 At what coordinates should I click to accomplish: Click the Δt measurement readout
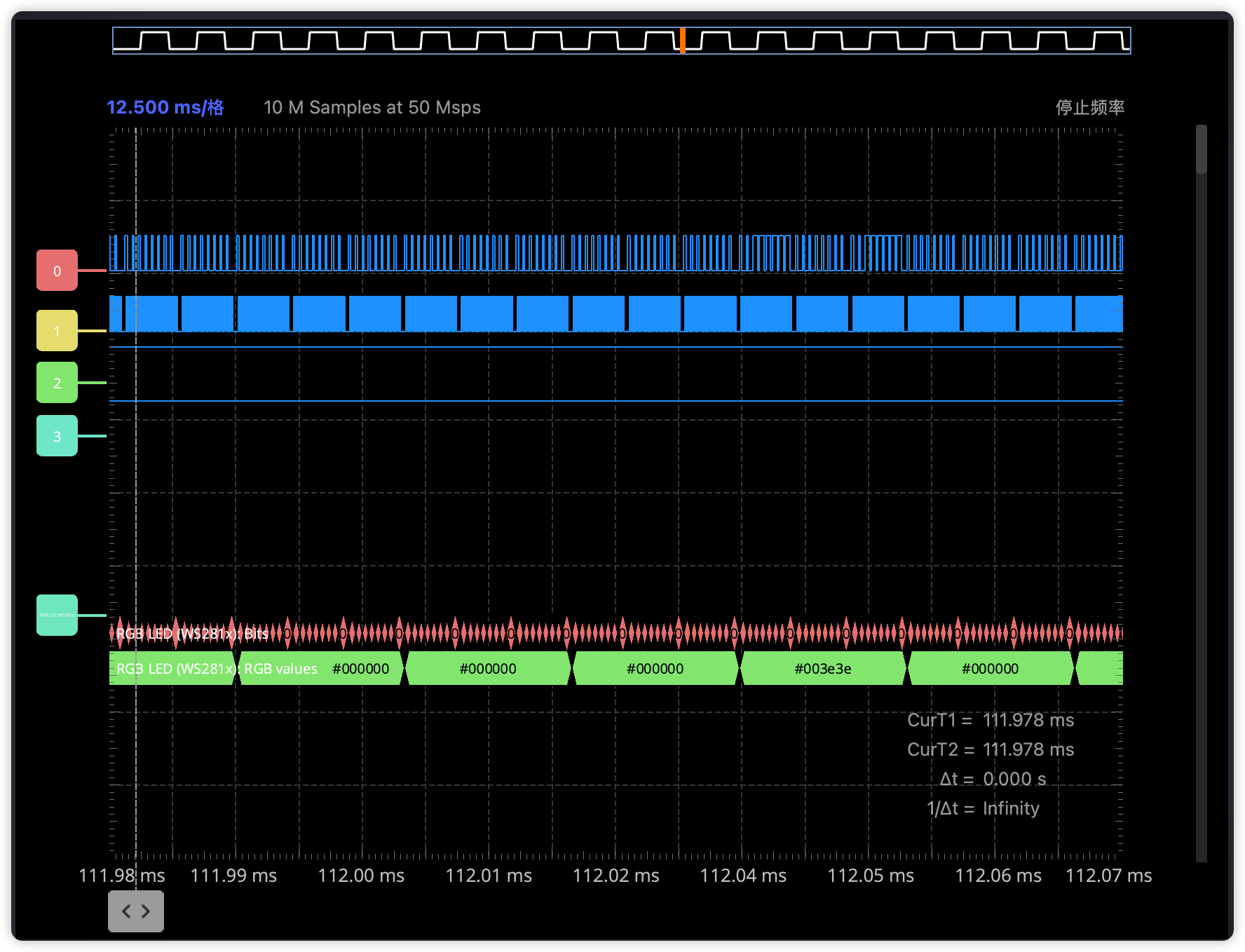click(x=992, y=779)
